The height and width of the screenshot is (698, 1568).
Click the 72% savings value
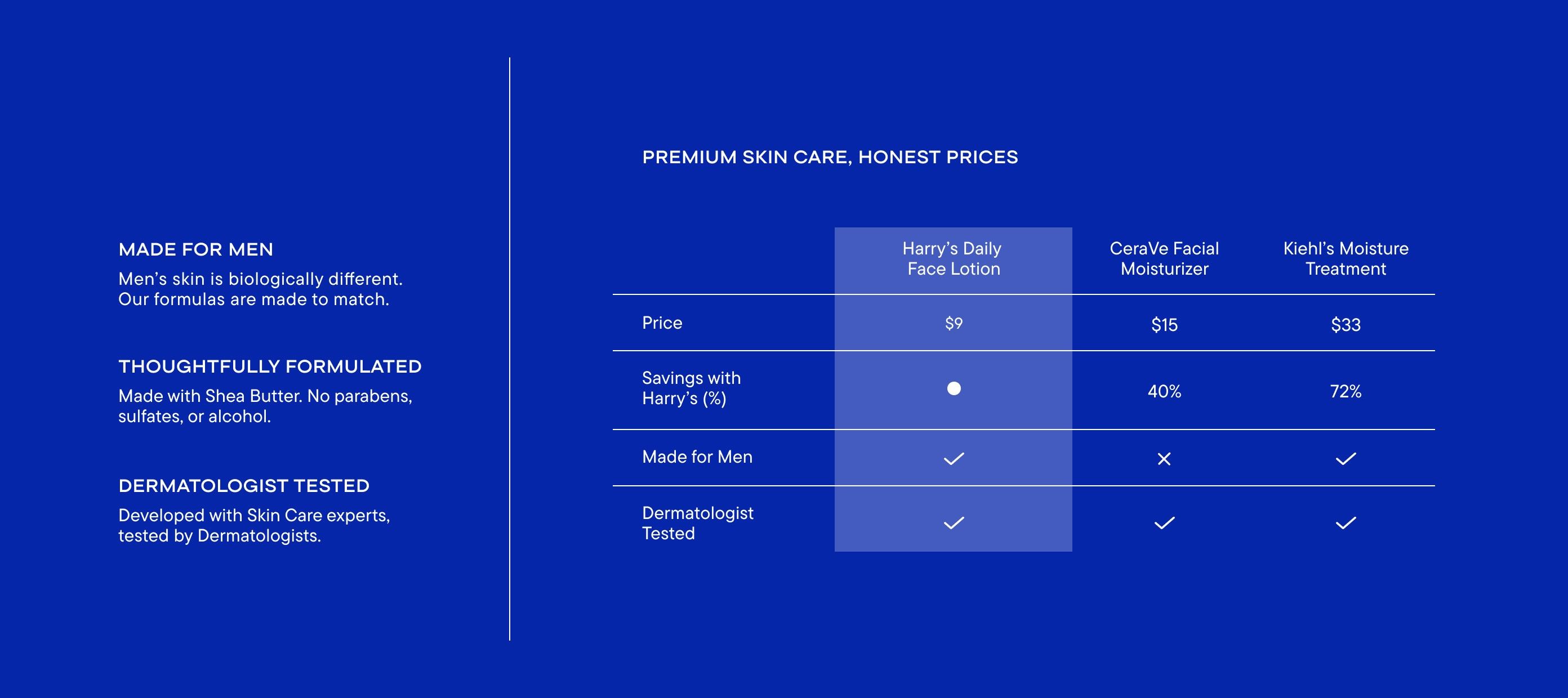1345,391
